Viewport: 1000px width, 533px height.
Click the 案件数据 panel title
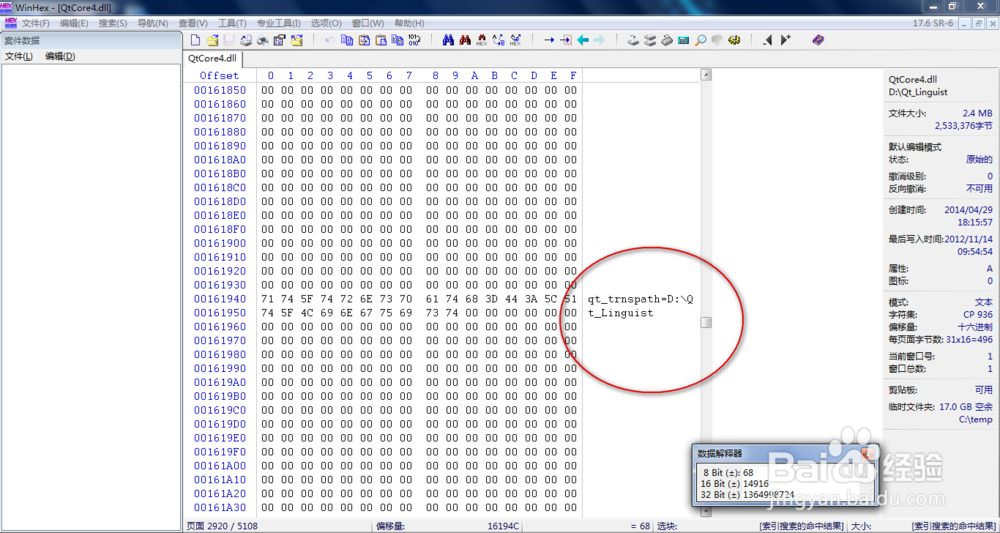22,40
